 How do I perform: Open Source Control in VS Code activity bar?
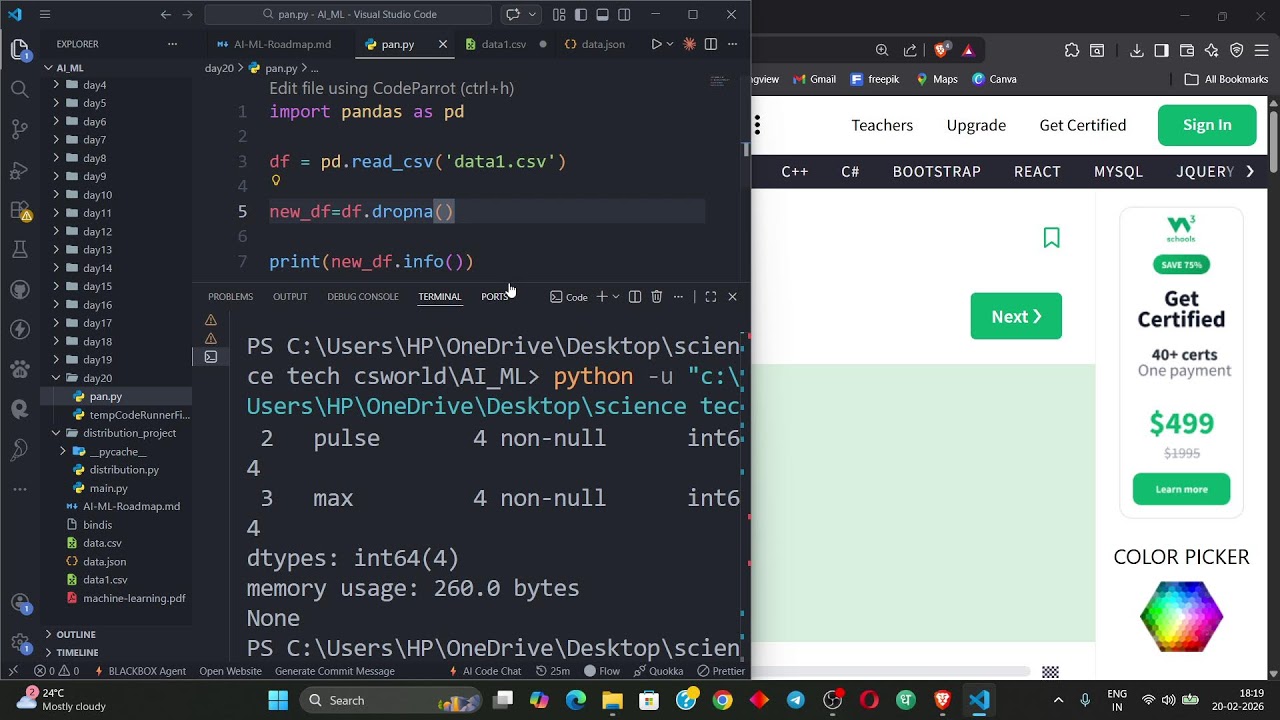(19, 129)
